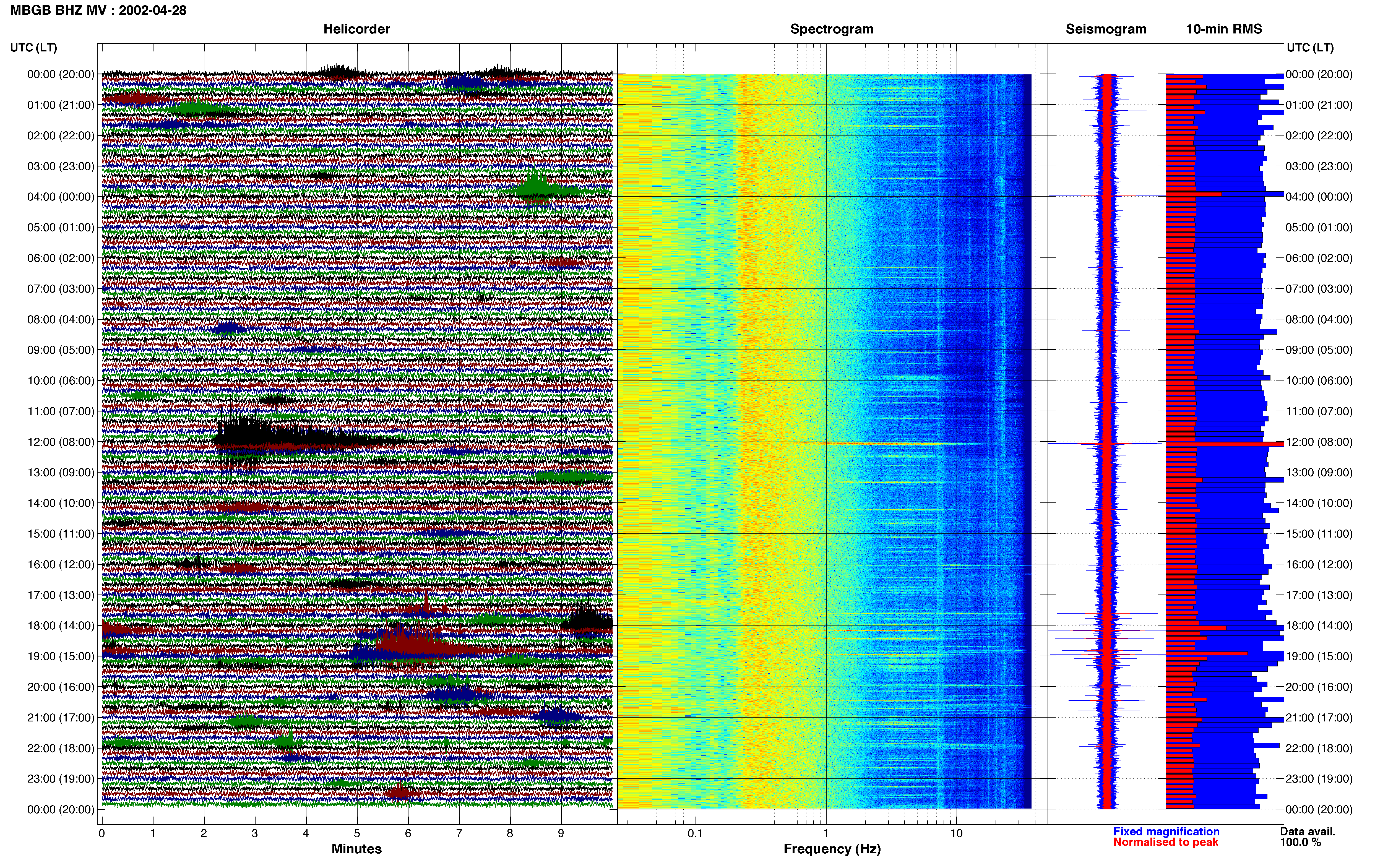Click the '5' tick on the Minutes axis
Viewport: 1388px width, 868px height.
(x=357, y=833)
